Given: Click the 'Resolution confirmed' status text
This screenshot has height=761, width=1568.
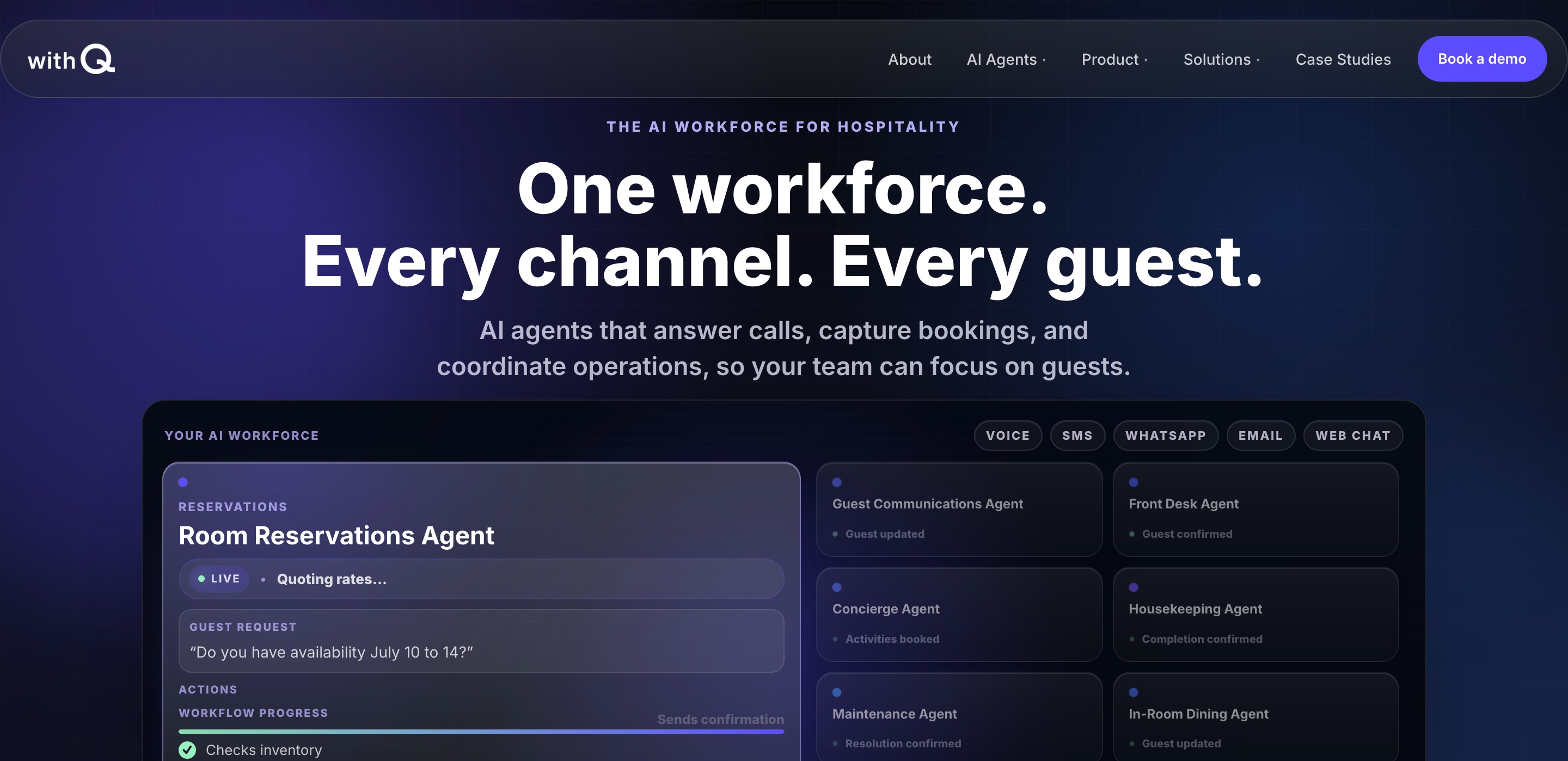Looking at the screenshot, I should point(903,744).
